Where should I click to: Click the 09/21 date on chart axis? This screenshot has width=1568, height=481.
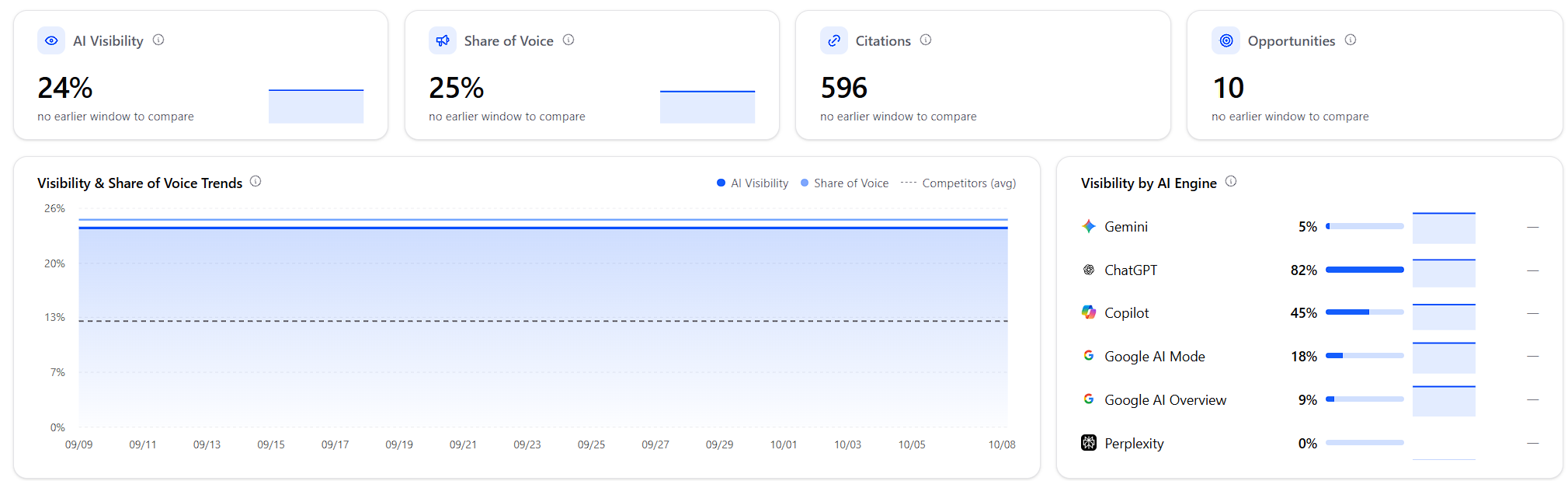point(463,444)
